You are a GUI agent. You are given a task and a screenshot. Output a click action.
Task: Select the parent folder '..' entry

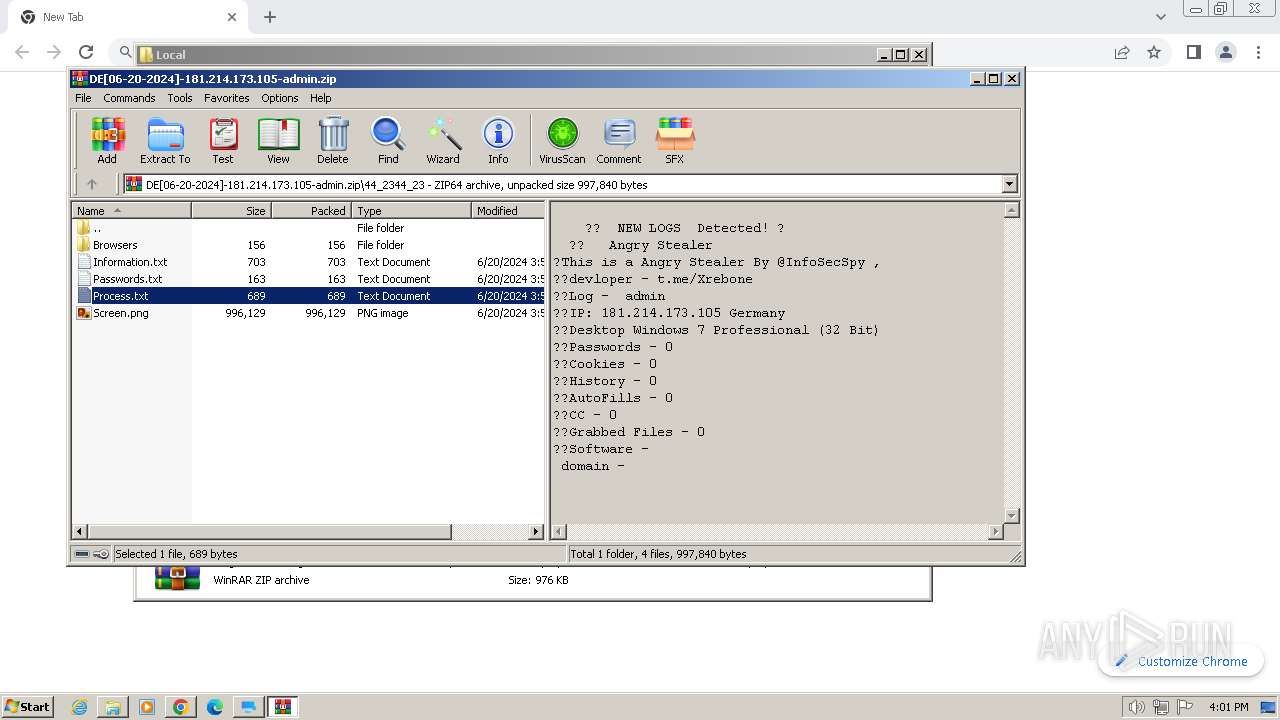96,228
